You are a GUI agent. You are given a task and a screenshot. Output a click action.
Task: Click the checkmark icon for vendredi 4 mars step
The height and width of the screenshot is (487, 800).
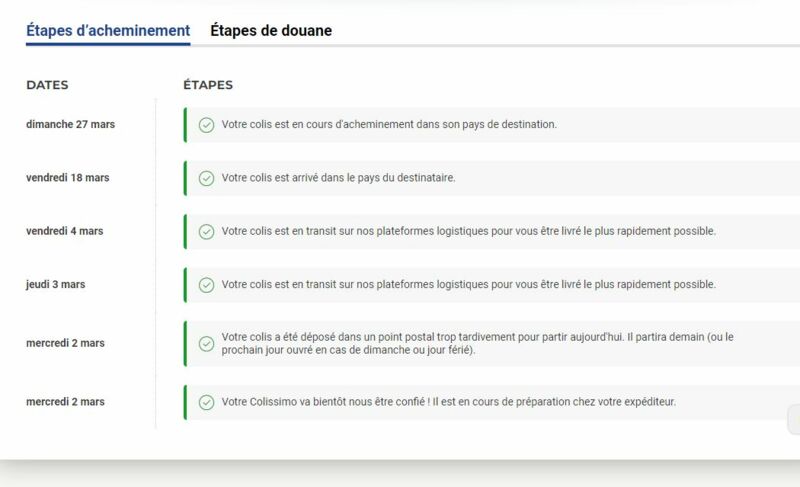coord(206,232)
